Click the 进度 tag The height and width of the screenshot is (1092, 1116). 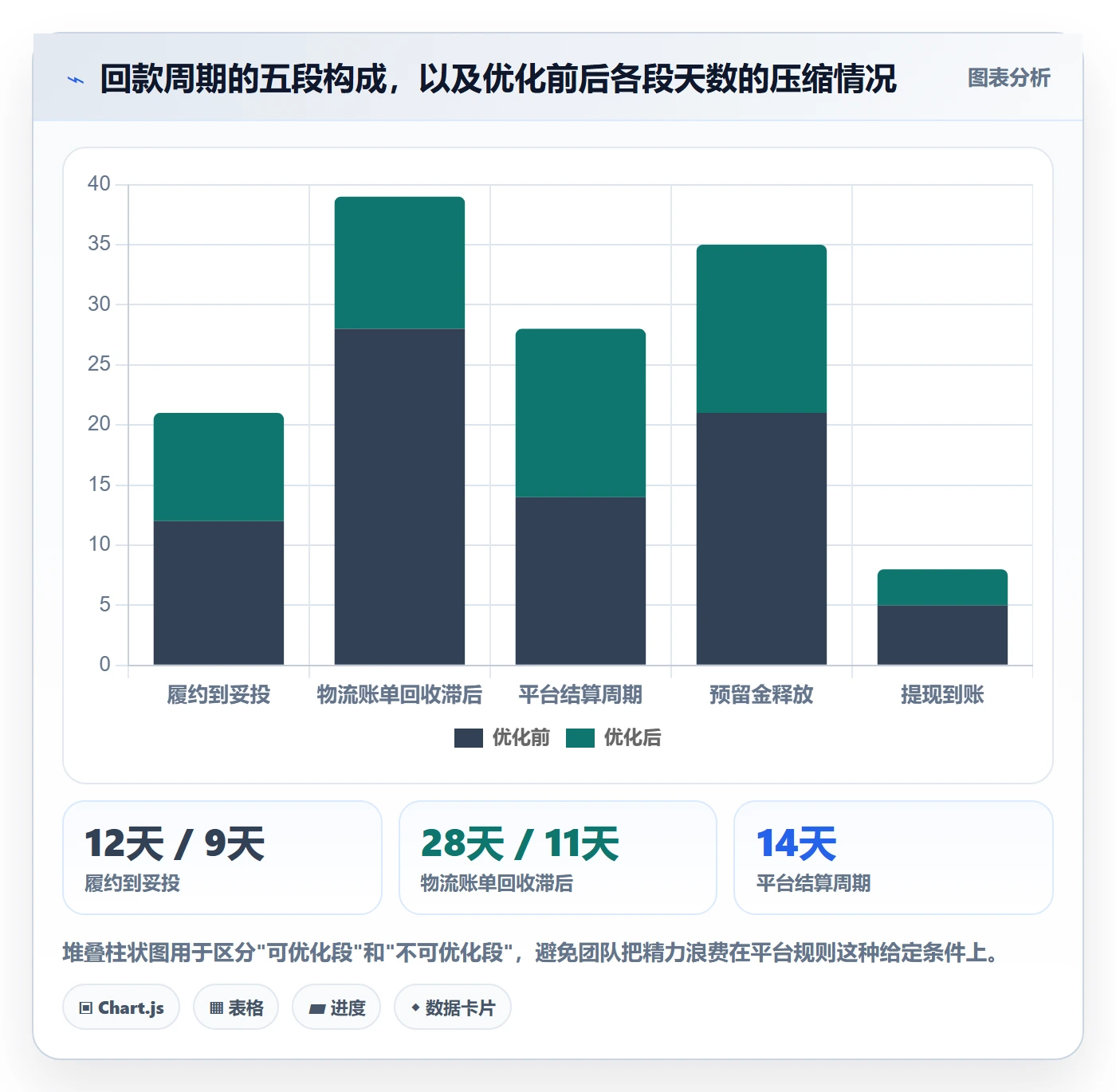point(336,1008)
